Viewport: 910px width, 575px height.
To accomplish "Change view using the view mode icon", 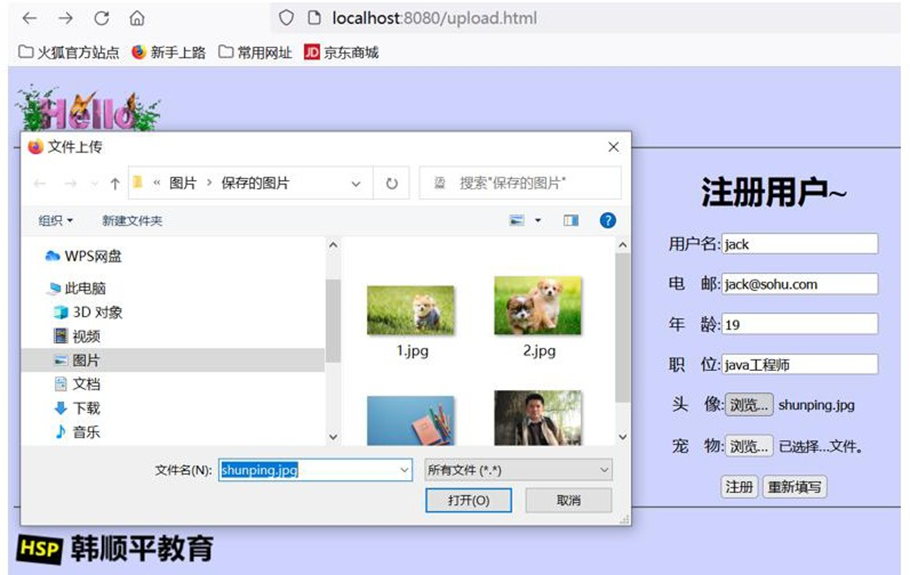I will tap(517, 220).
